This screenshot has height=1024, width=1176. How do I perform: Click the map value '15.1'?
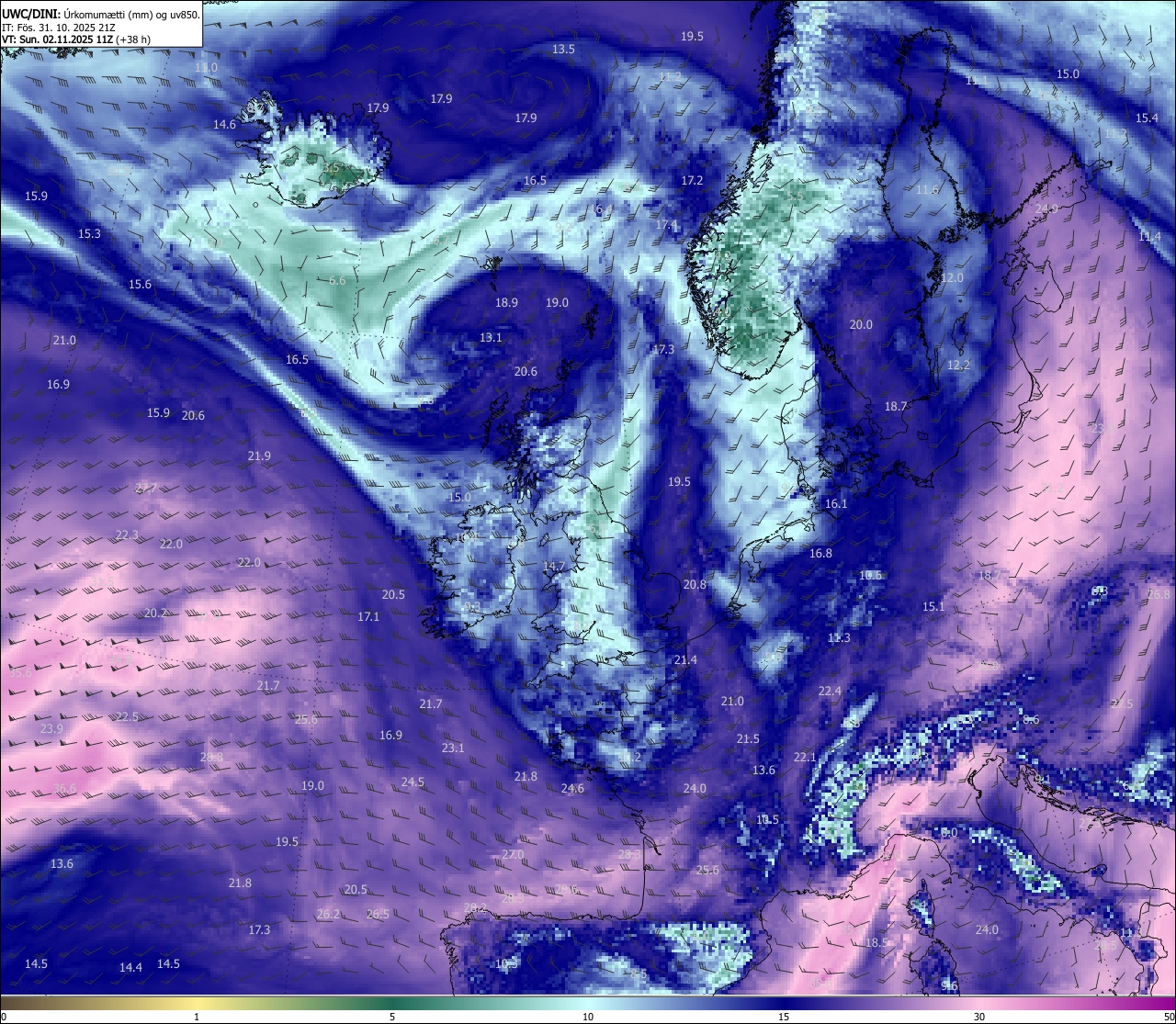[x=933, y=606]
